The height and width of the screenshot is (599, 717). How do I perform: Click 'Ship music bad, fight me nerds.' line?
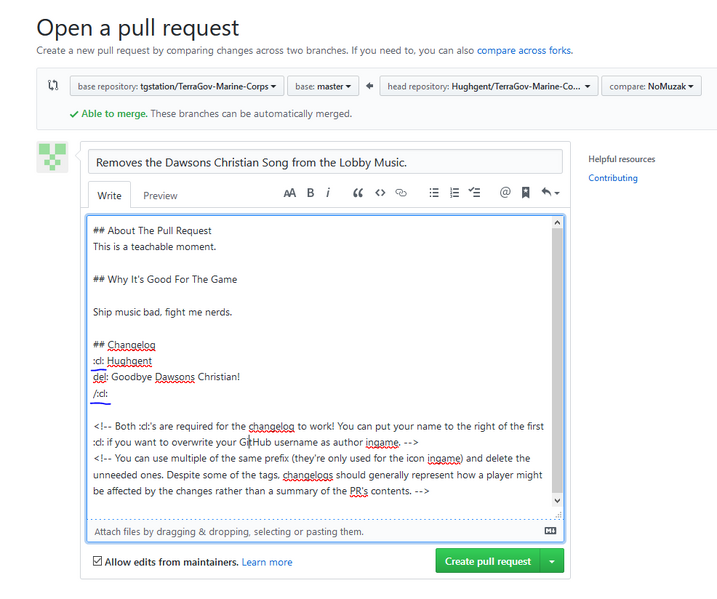[162, 312]
